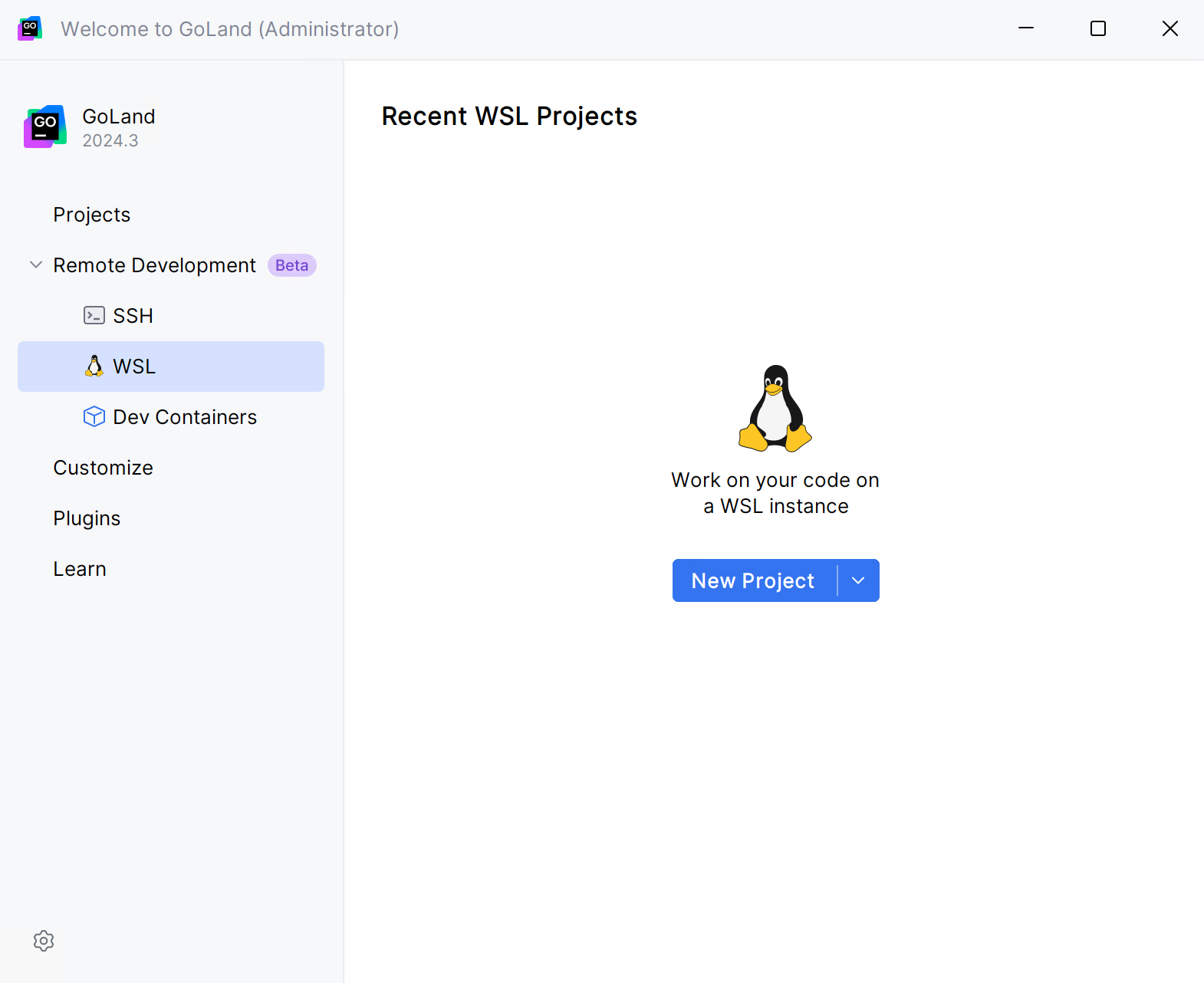Click the New Project button
The image size is (1204, 983).
click(753, 580)
